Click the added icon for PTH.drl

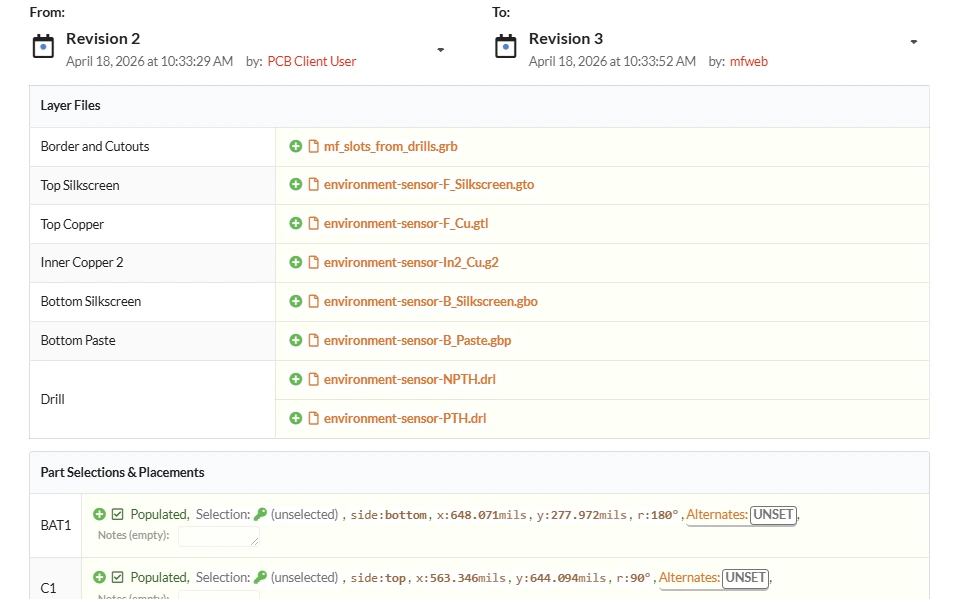(x=295, y=418)
